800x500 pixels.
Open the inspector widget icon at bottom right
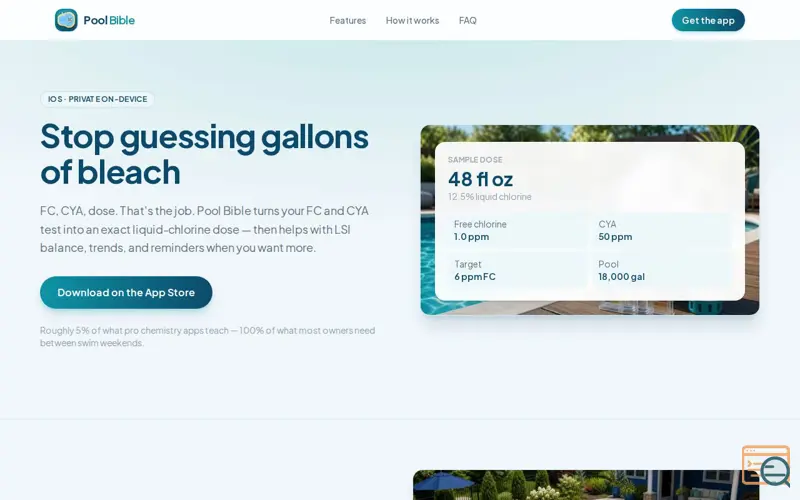[766, 465]
